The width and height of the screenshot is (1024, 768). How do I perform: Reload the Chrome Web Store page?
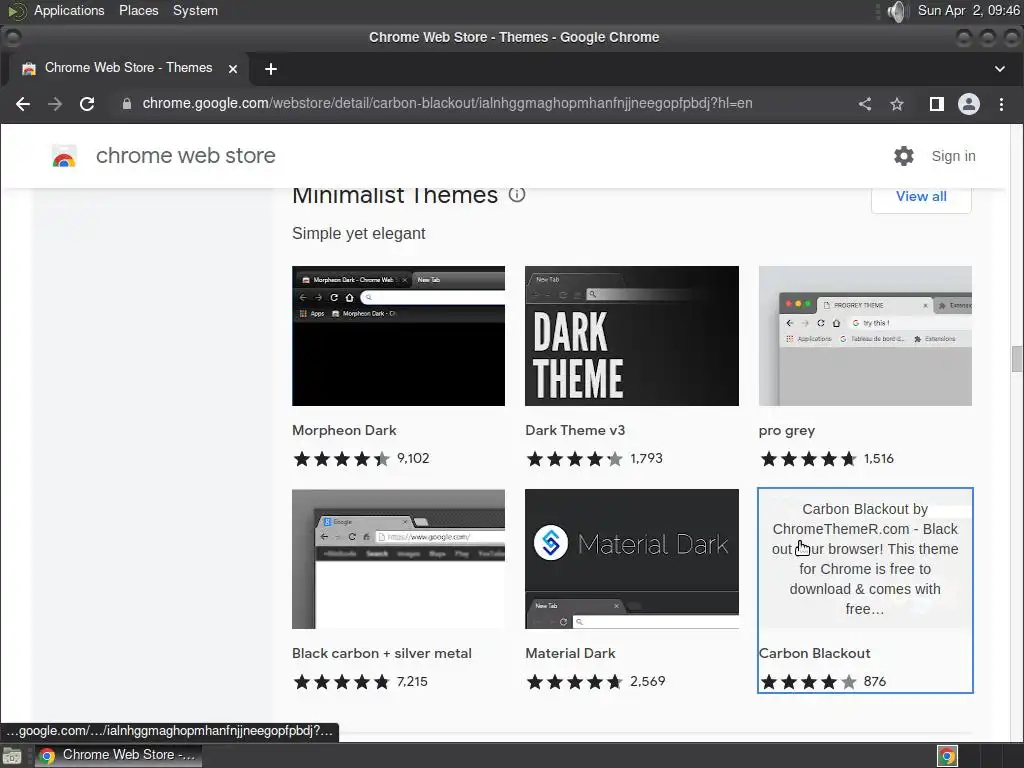[x=87, y=104]
